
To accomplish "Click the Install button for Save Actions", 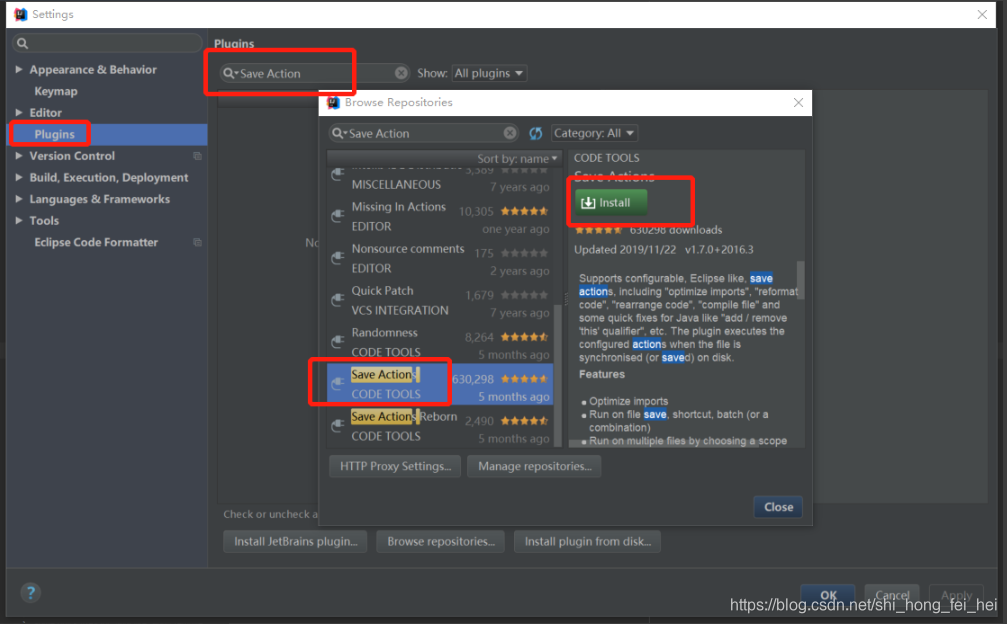I will click(x=611, y=203).
